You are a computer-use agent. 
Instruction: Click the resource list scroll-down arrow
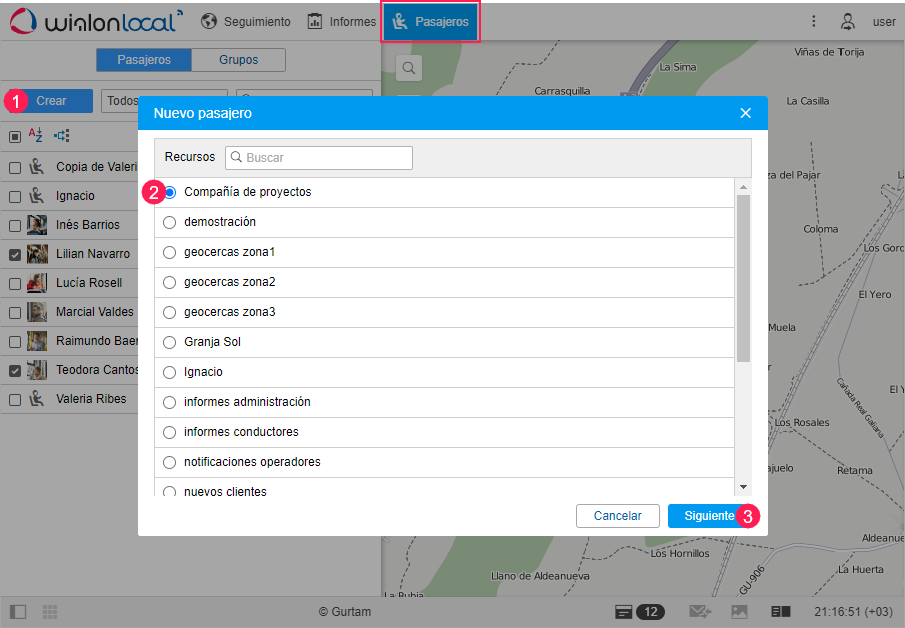[743, 487]
